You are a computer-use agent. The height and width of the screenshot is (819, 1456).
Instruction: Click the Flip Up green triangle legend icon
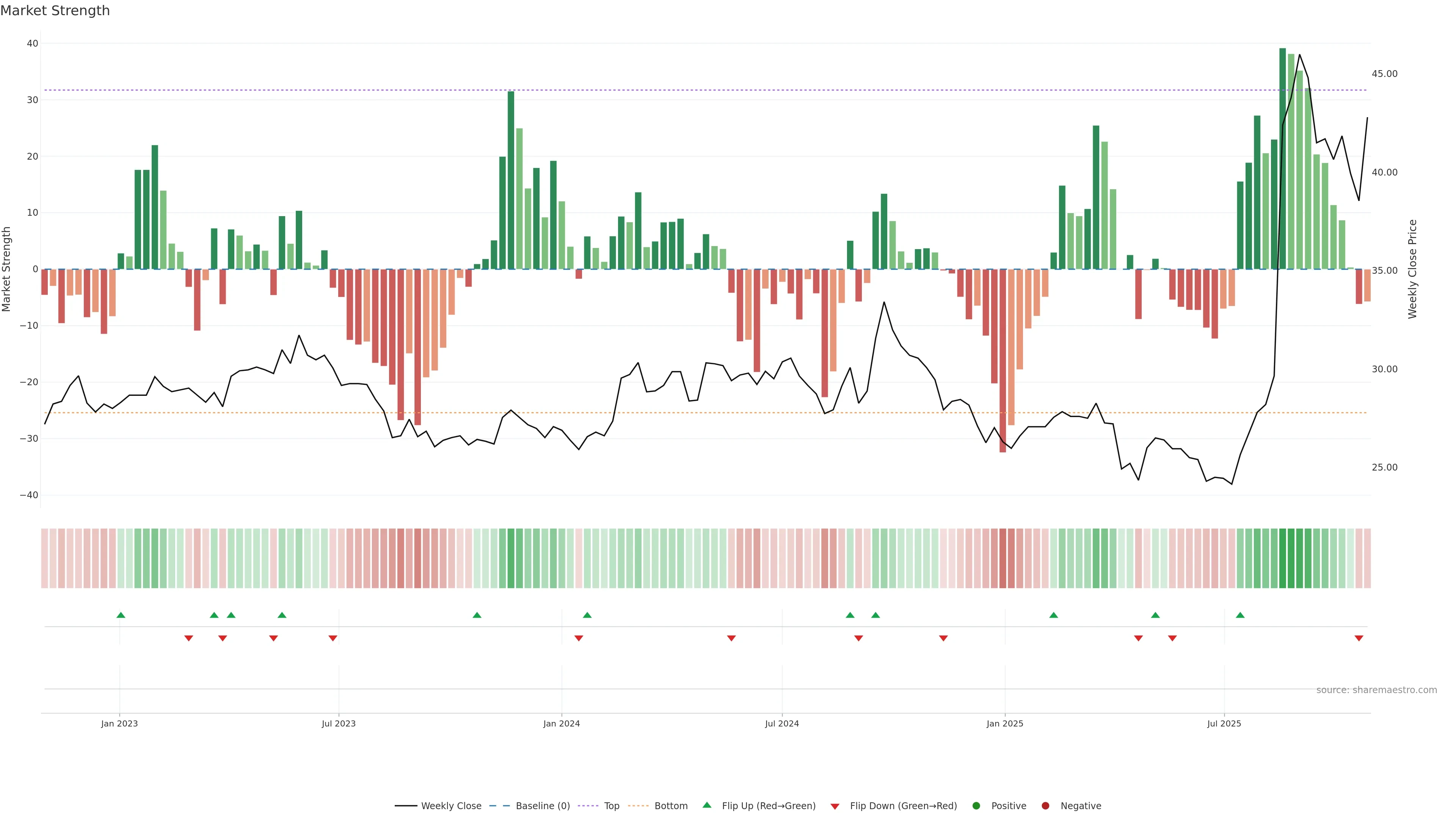[706, 805]
